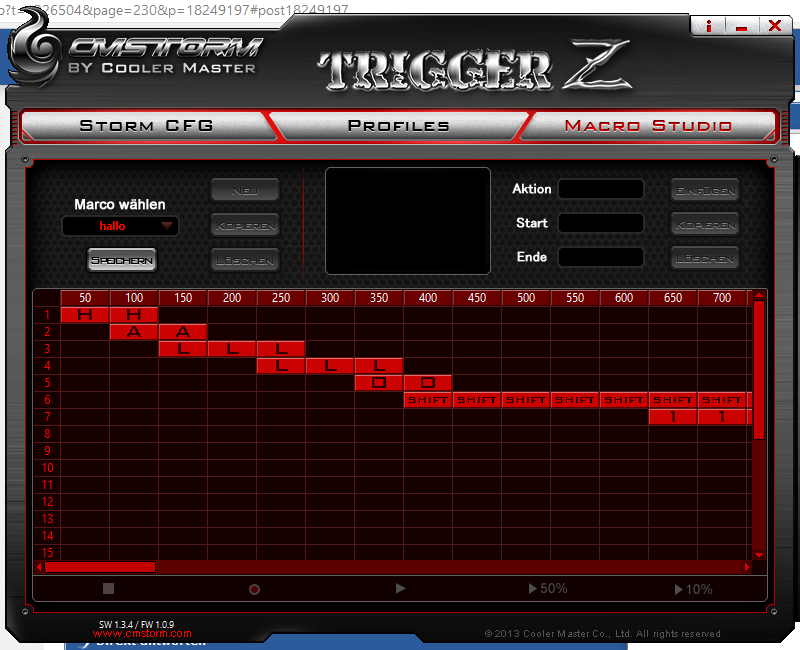
Task: Click the horizontal scrollbar thumb
Action: point(100,567)
